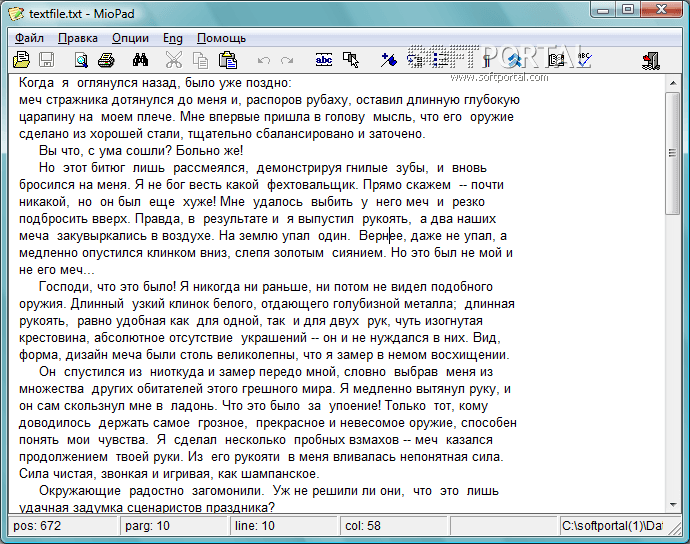Click the Save floppy disk icon
This screenshot has height=544, width=690.
pyautogui.click(x=47, y=59)
